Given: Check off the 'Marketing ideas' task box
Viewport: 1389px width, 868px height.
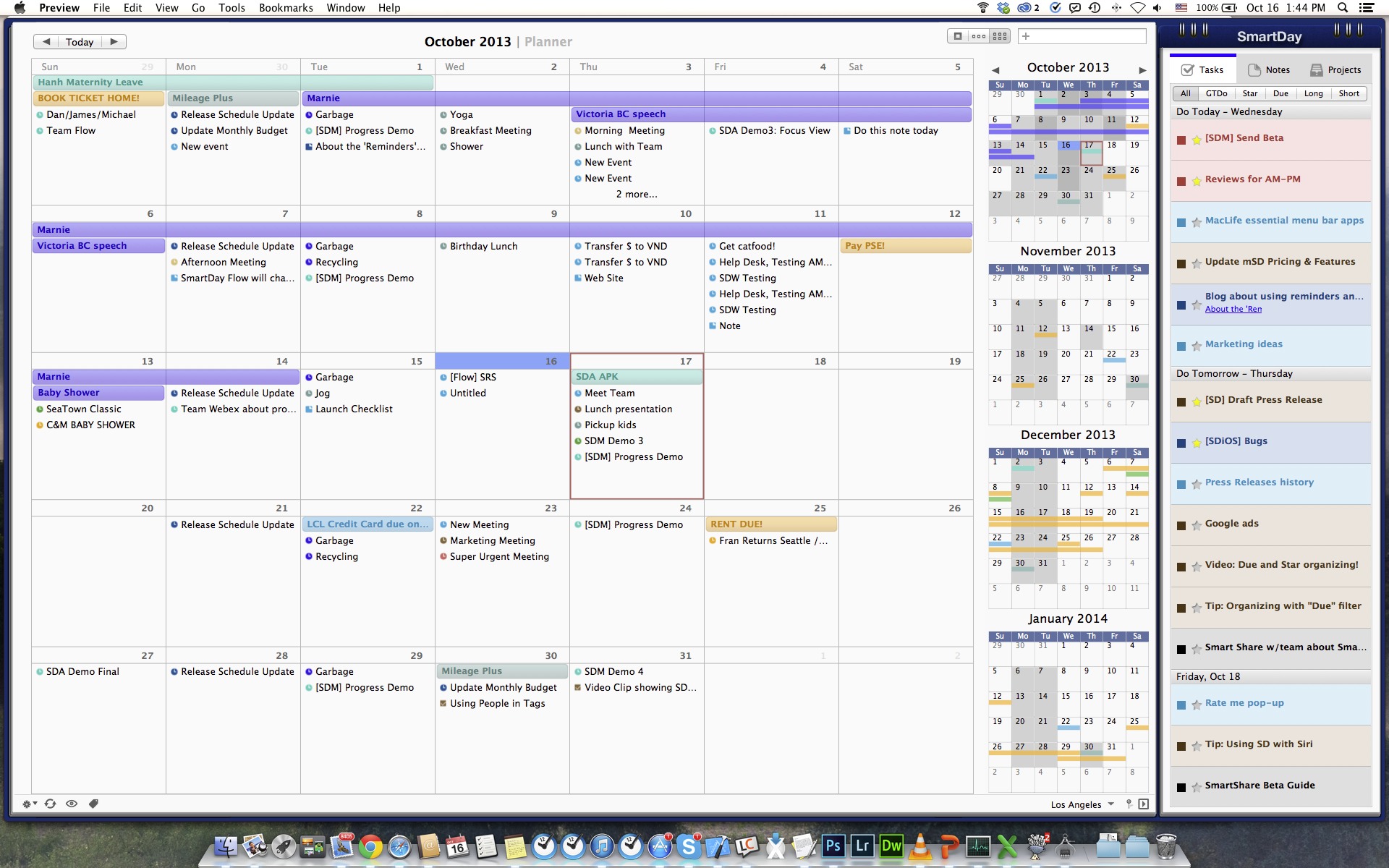Looking at the screenshot, I should point(1181,346).
